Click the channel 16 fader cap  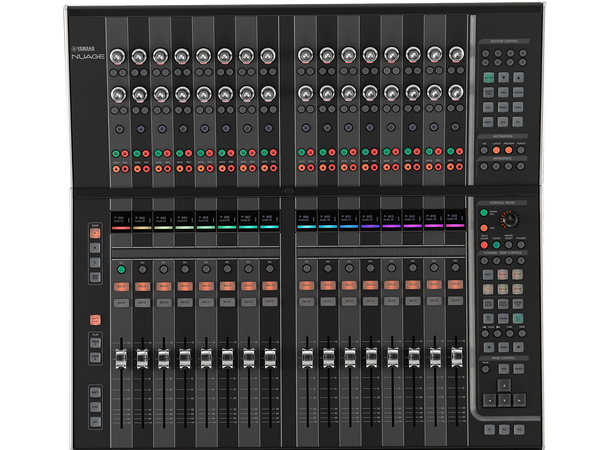[x=457, y=357]
